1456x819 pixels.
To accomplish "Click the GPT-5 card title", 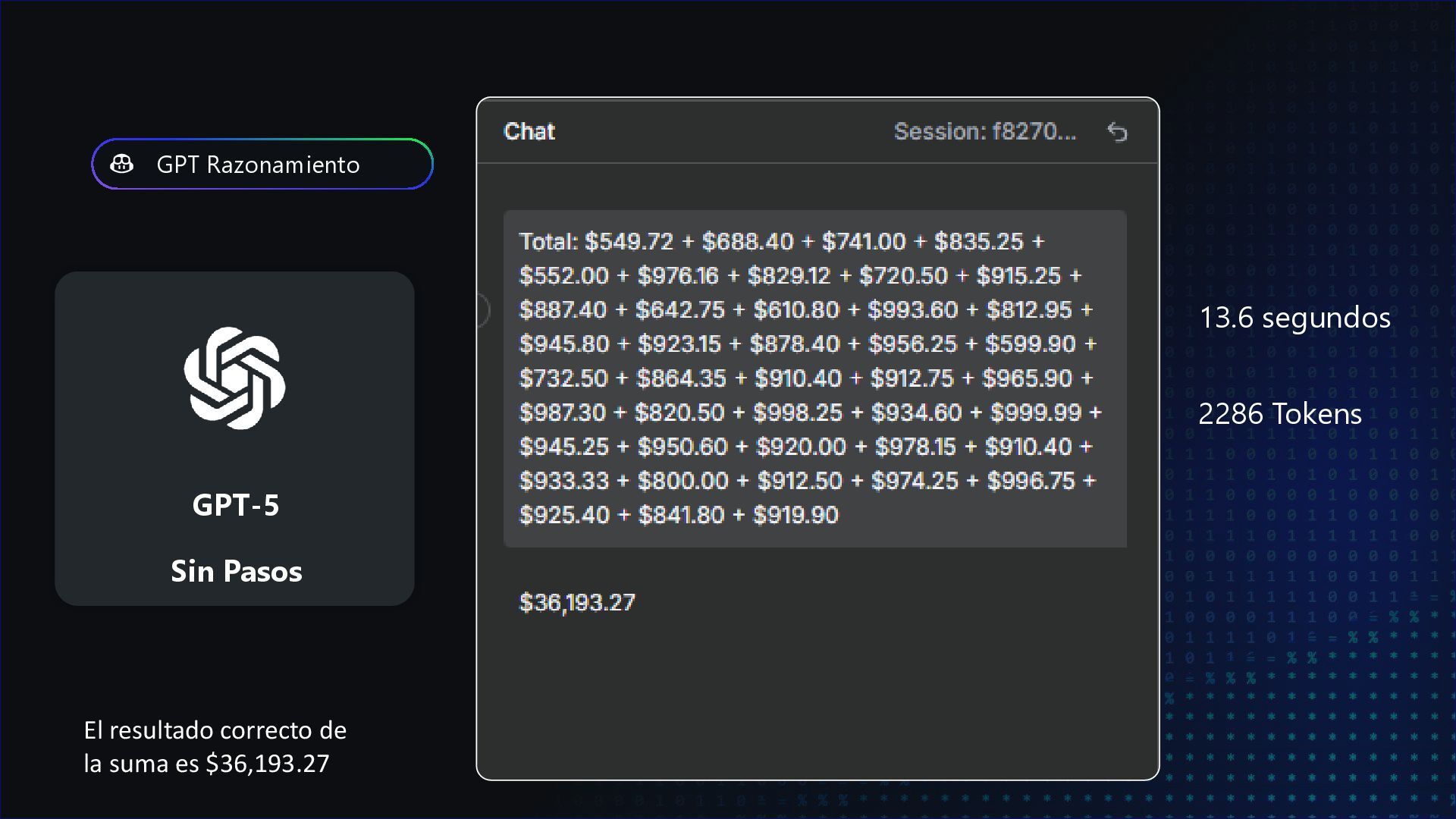I will (x=236, y=505).
